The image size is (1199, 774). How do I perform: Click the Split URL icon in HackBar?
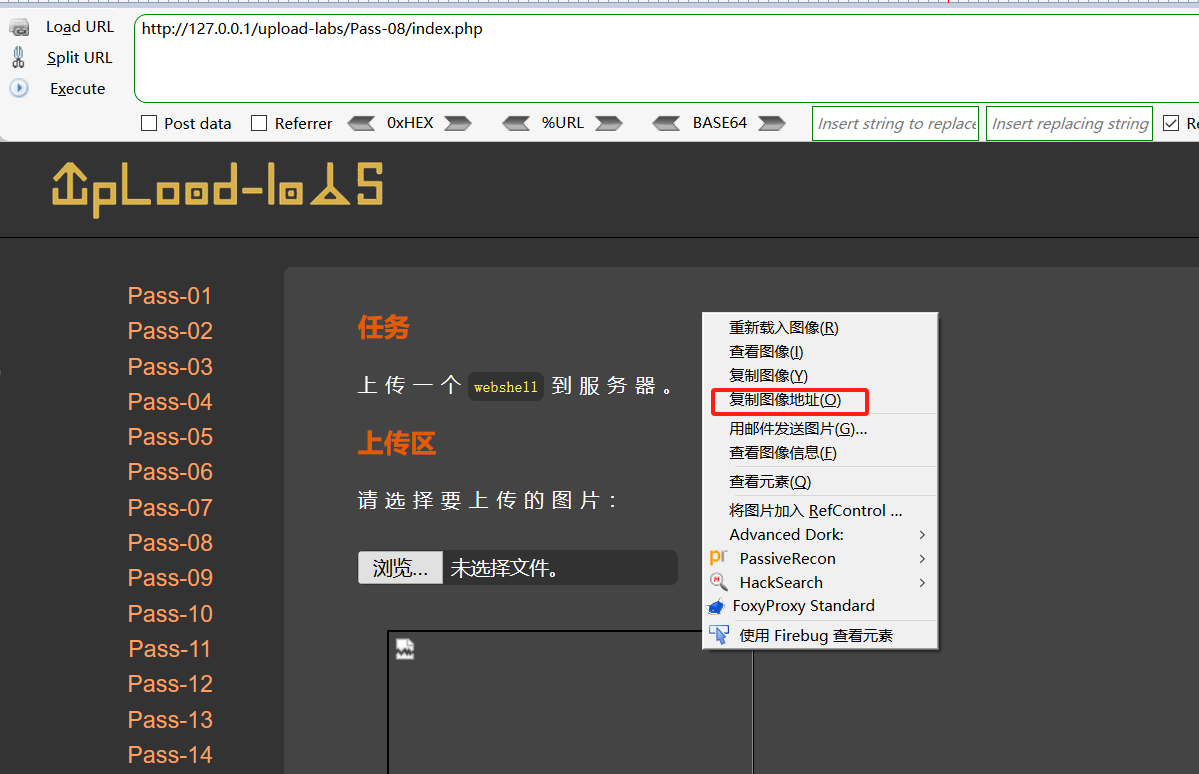18,57
